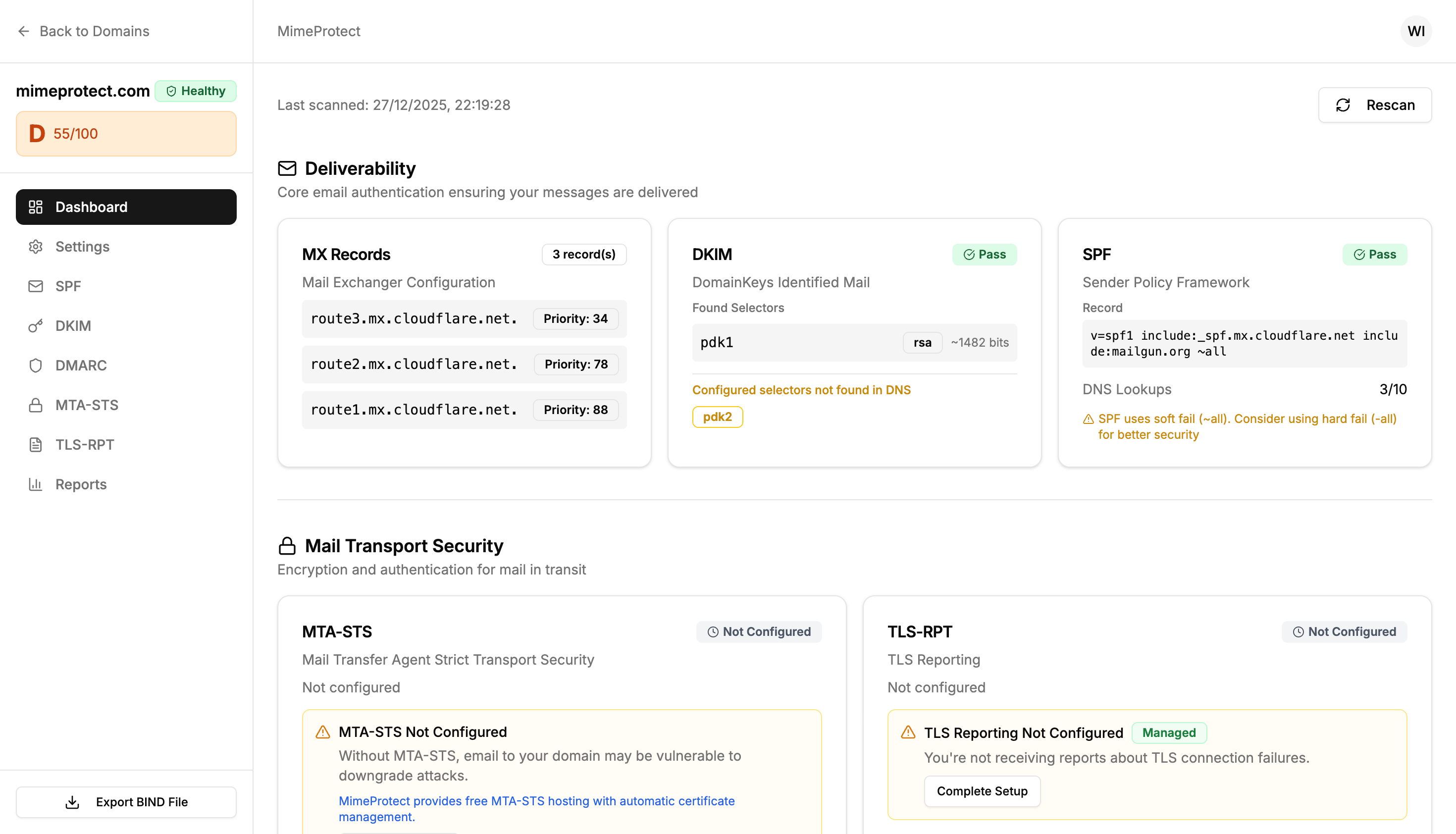Image resolution: width=1456 pixels, height=834 pixels.
Task: Click the Settings gear icon in sidebar
Action: [x=36, y=246]
